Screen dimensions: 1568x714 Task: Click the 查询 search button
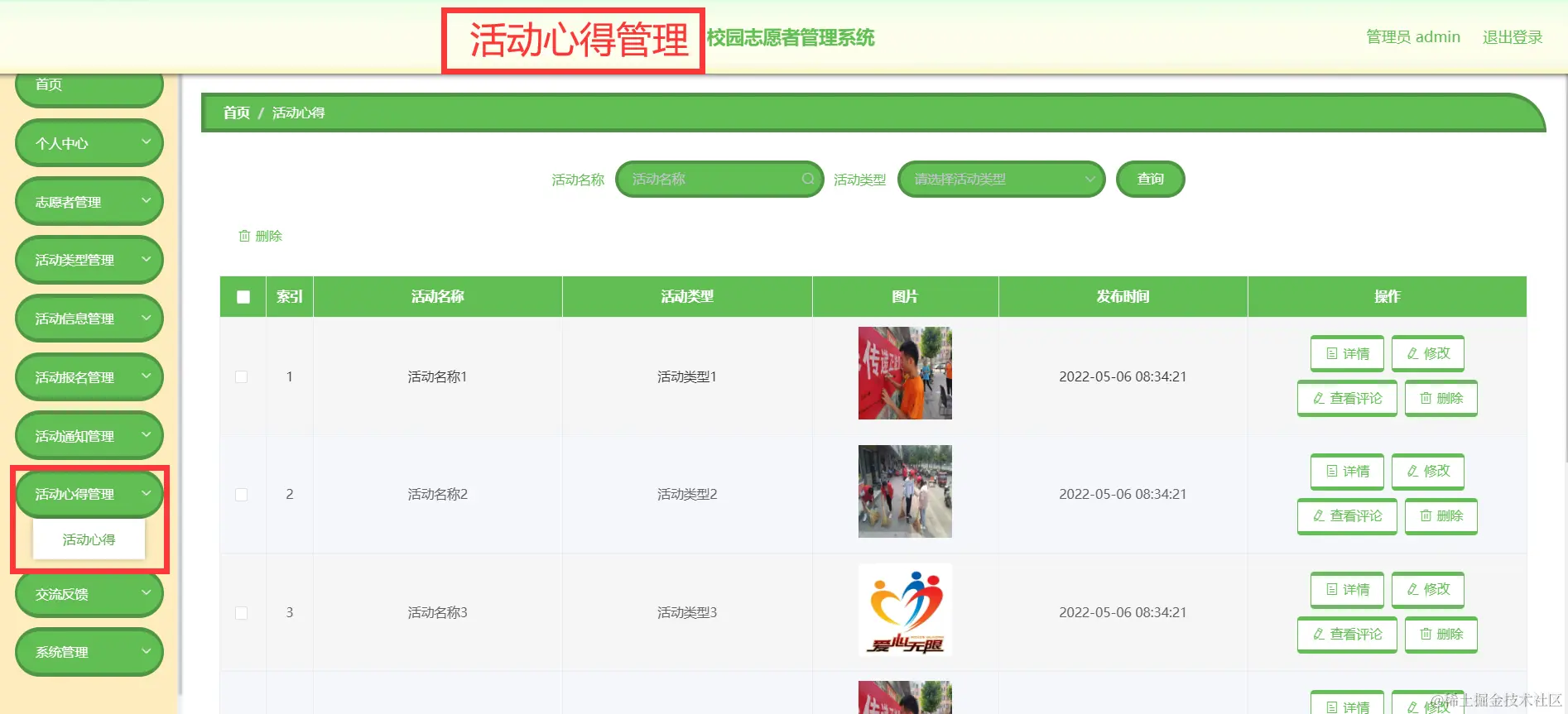click(1150, 179)
